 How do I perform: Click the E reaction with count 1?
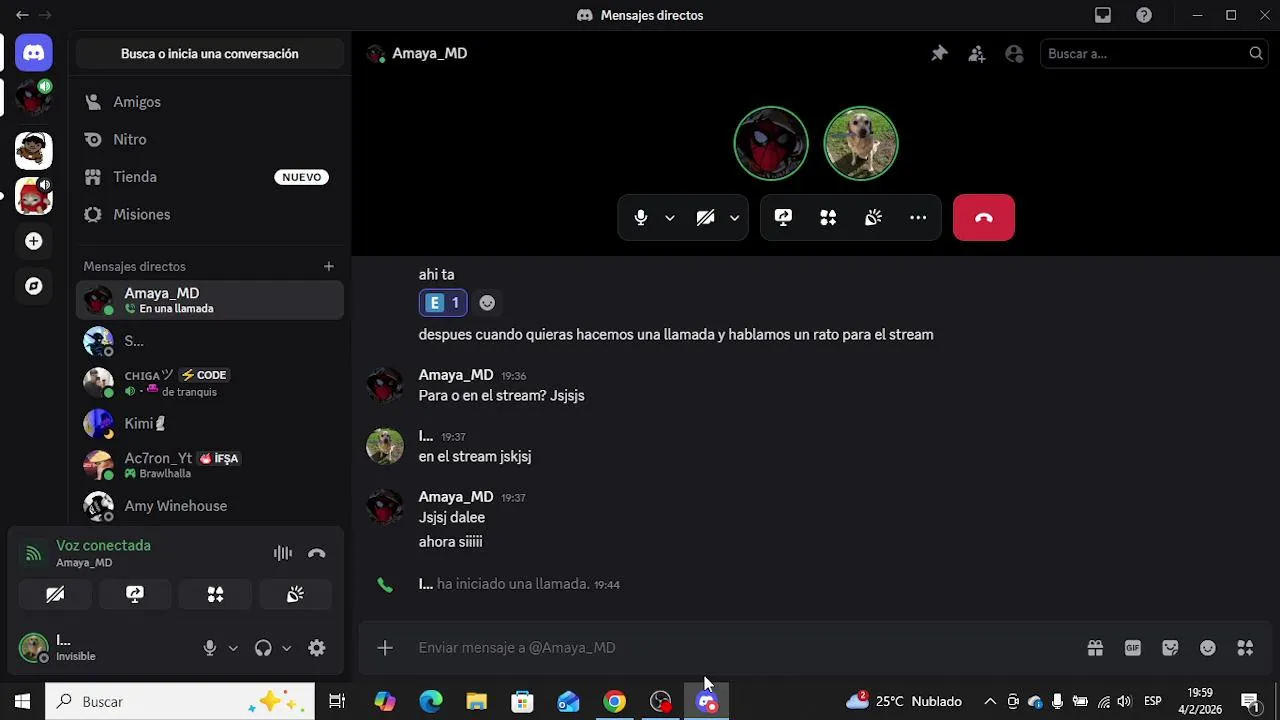[x=443, y=303]
